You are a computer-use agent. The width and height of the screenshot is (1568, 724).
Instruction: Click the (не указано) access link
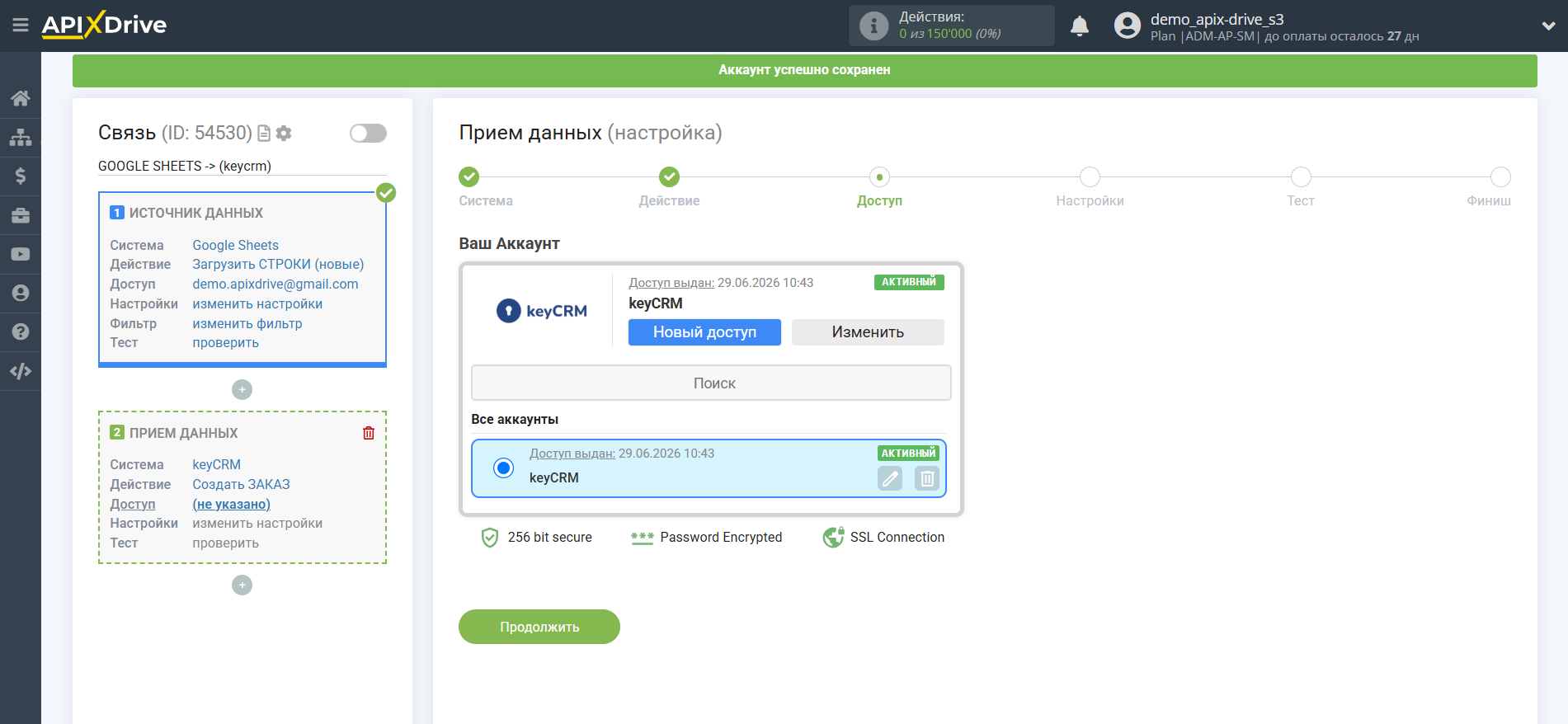pyautogui.click(x=231, y=504)
